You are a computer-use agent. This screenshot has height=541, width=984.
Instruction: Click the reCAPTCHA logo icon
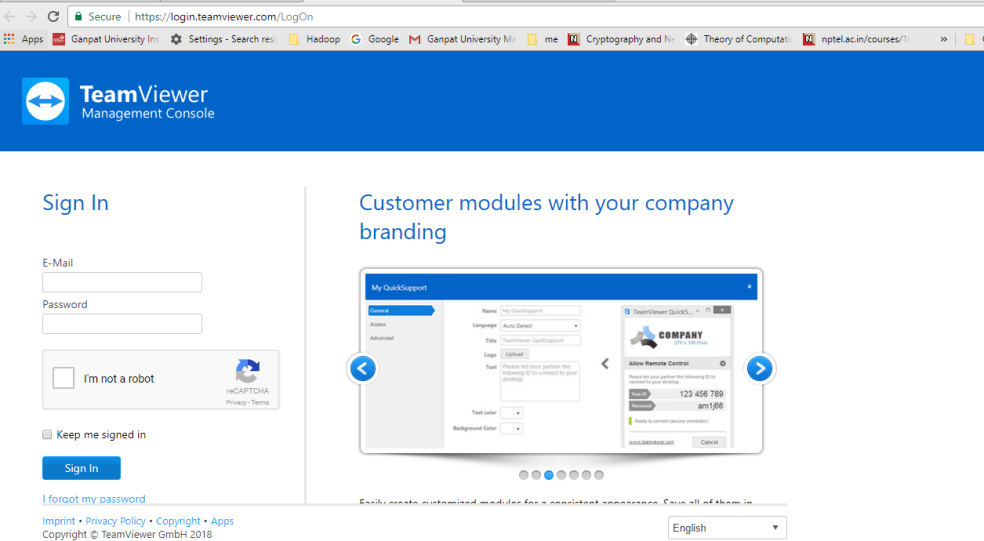coord(248,371)
